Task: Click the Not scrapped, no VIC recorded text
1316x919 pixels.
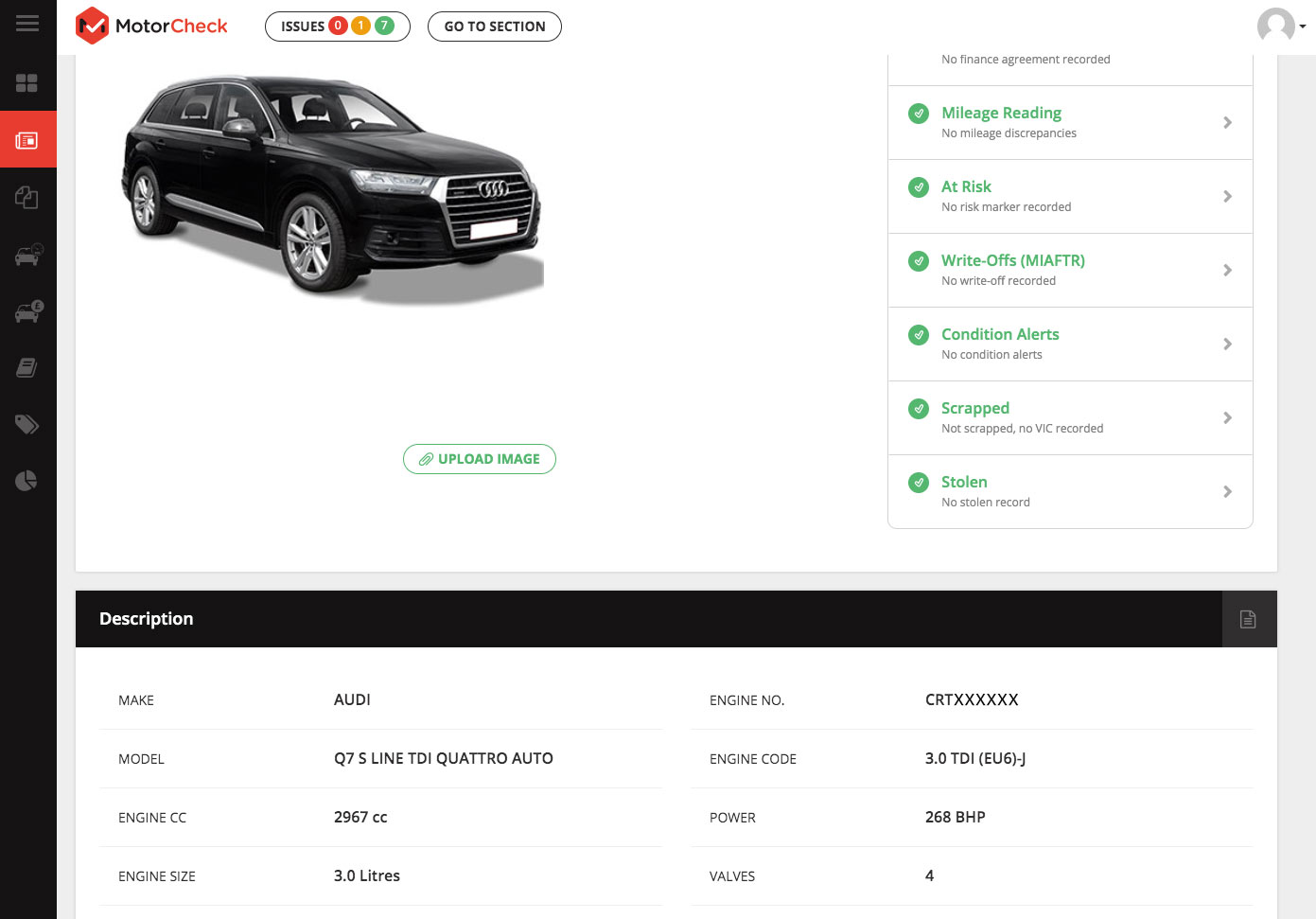Action: coord(1023,429)
